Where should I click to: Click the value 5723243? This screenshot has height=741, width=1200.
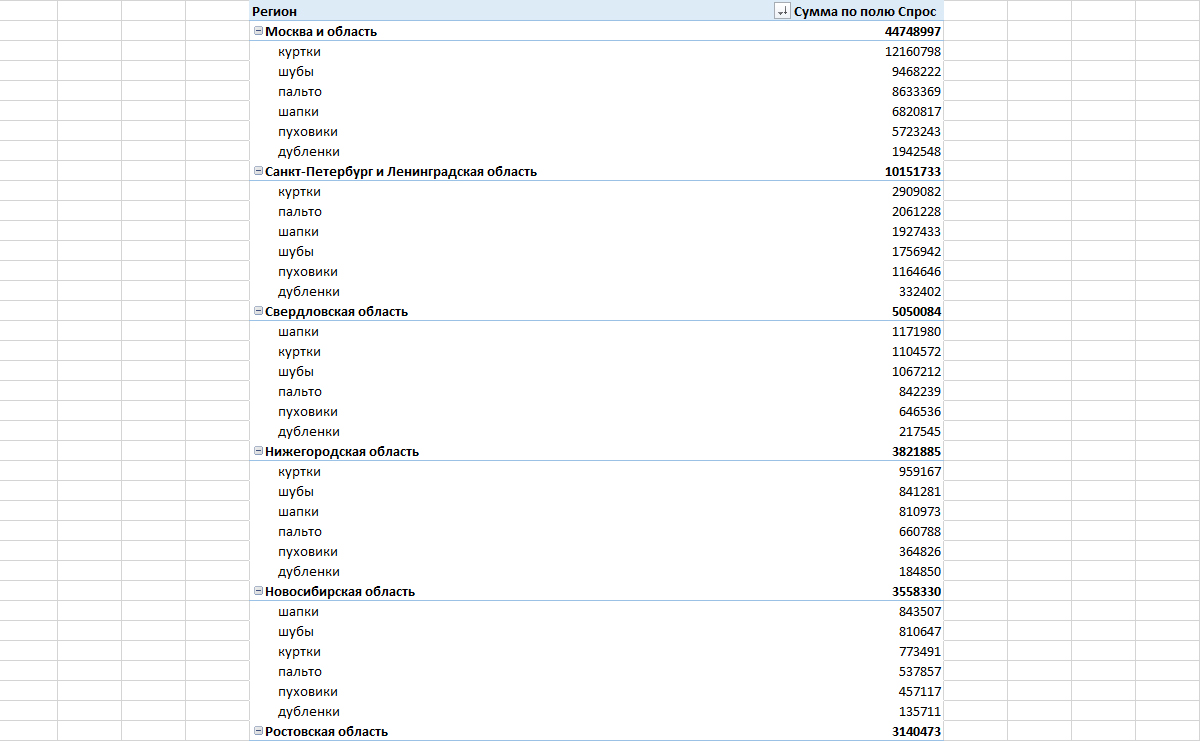click(917, 131)
